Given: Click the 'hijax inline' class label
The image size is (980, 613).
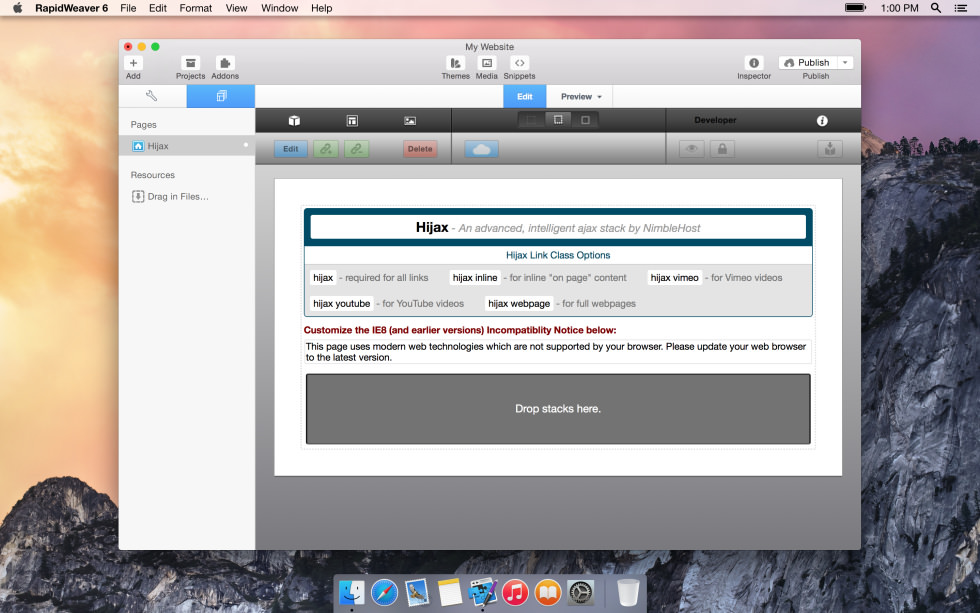Looking at the screenshot, I should click(475, 277).
